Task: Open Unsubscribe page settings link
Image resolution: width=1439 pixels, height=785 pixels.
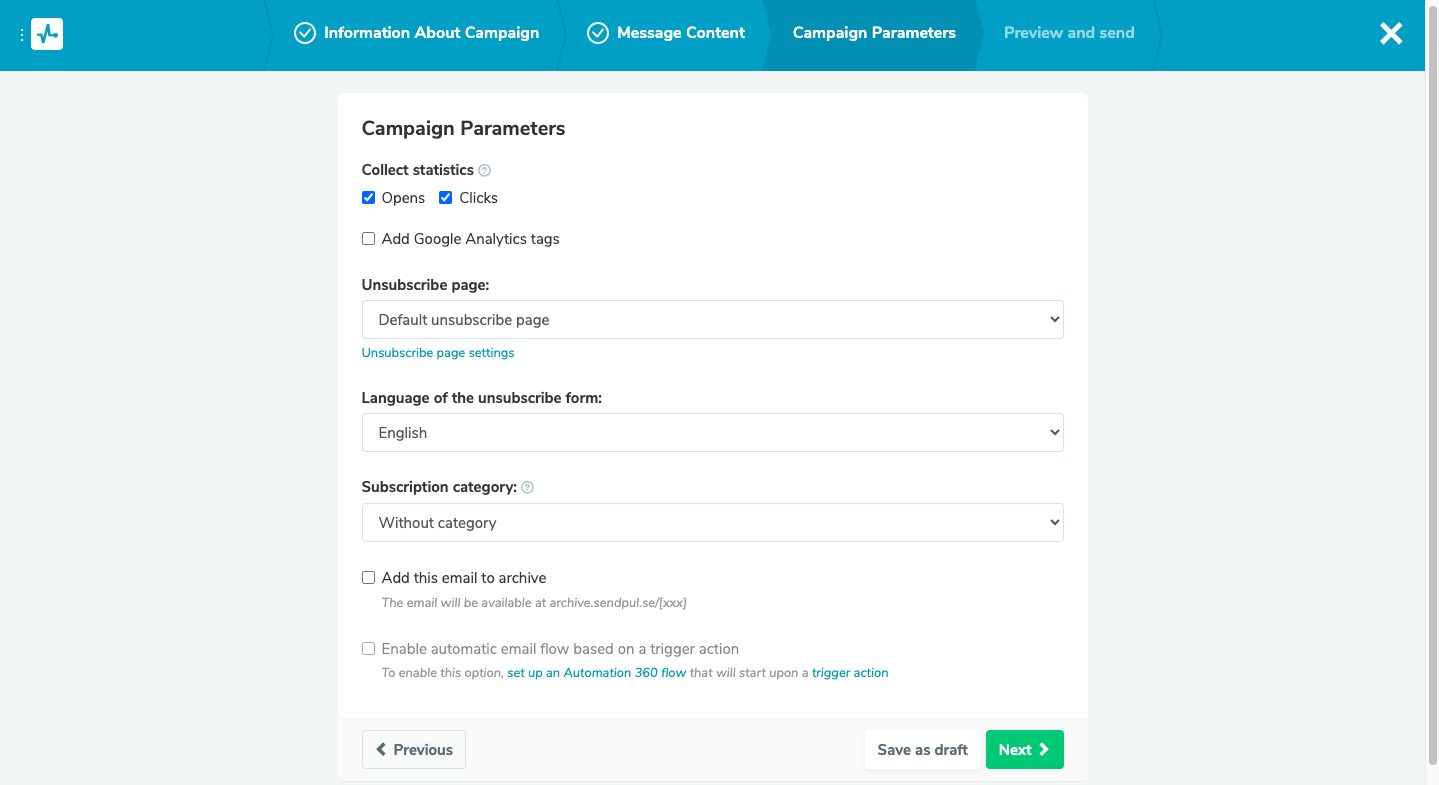Action: tap(438, 353)
